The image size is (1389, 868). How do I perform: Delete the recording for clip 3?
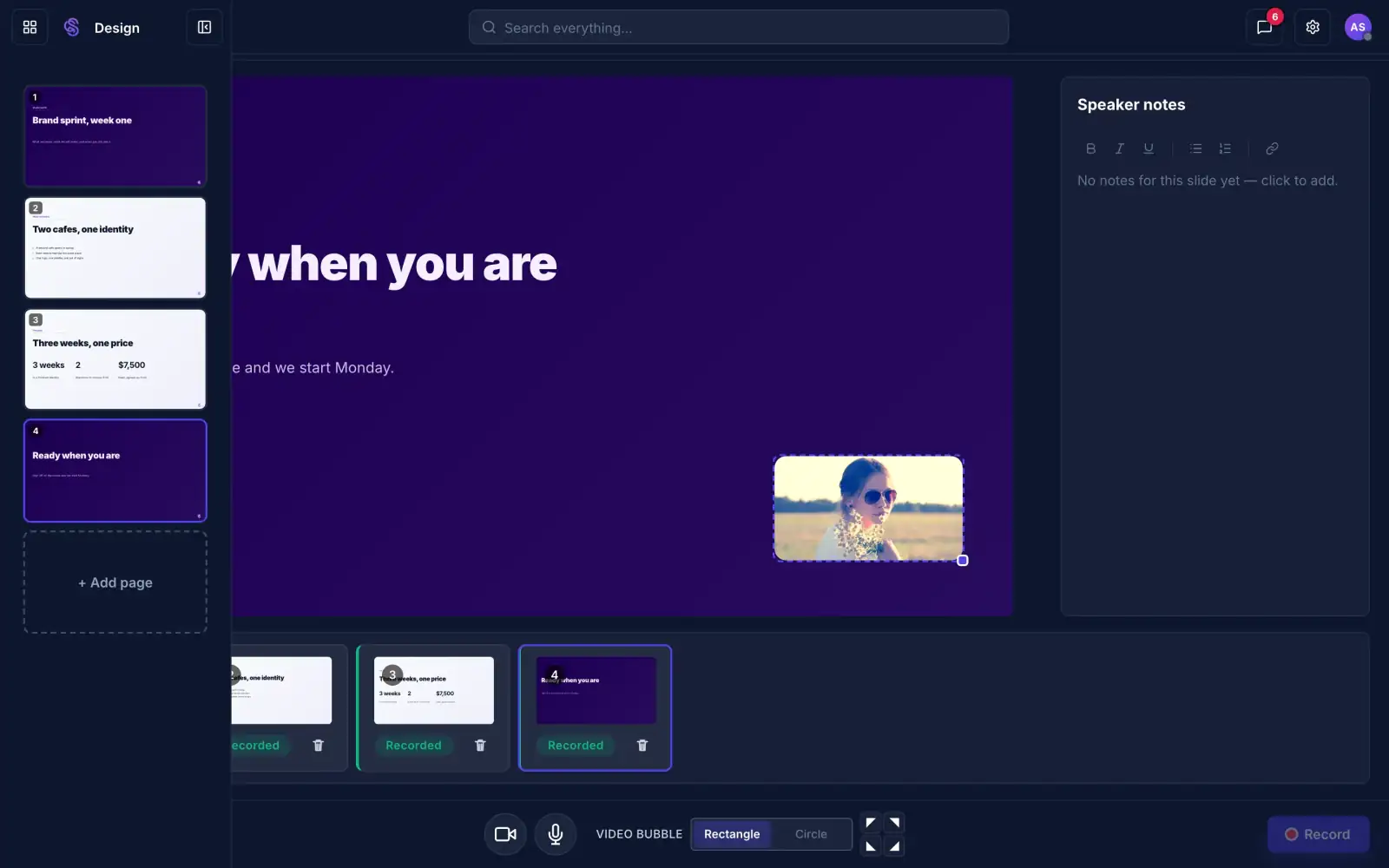tap(480, 746)
